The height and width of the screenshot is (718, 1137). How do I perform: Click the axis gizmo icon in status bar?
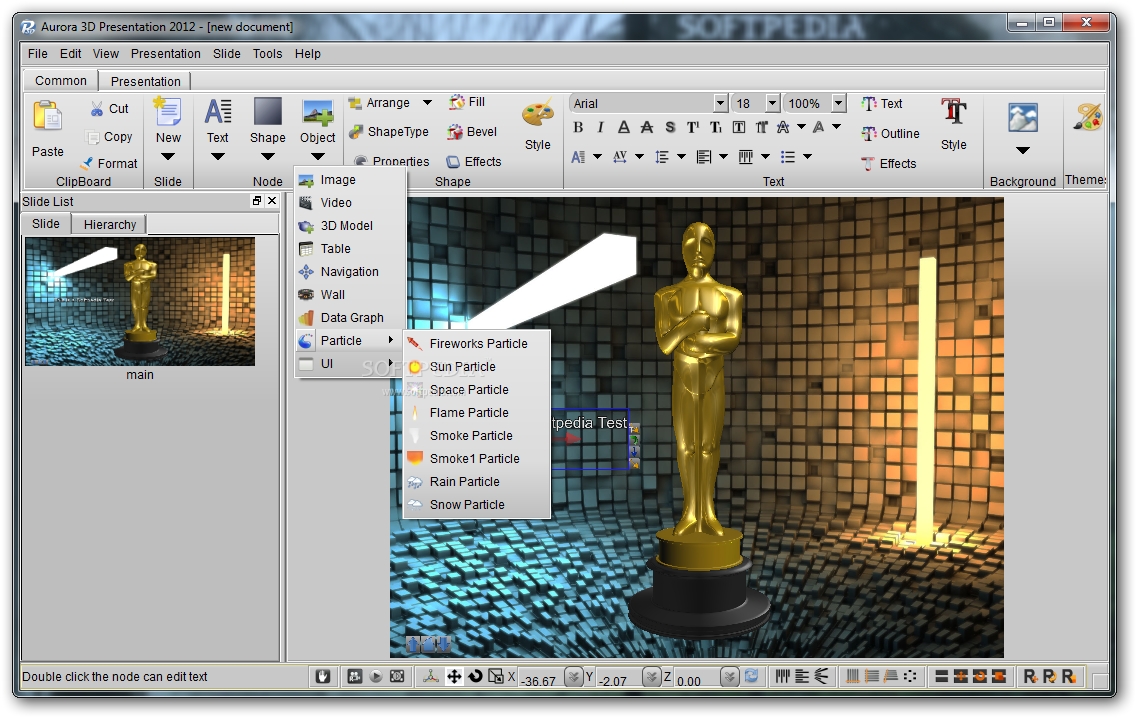coord(431,676)
